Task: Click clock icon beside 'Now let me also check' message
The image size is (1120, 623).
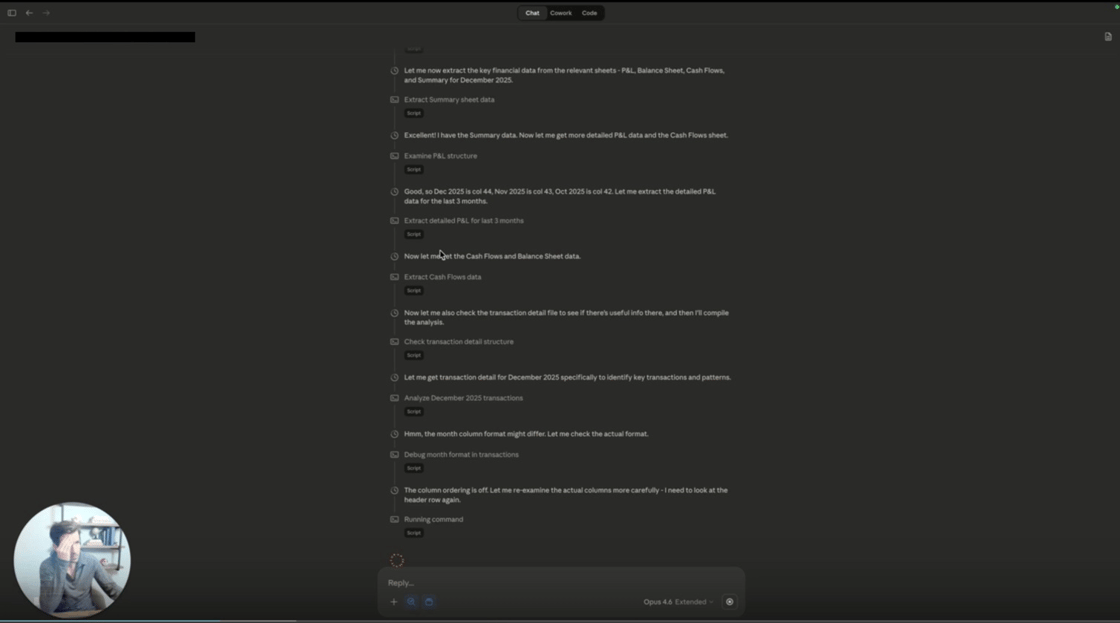Action: pyautogui.click(x=394, y=313)
